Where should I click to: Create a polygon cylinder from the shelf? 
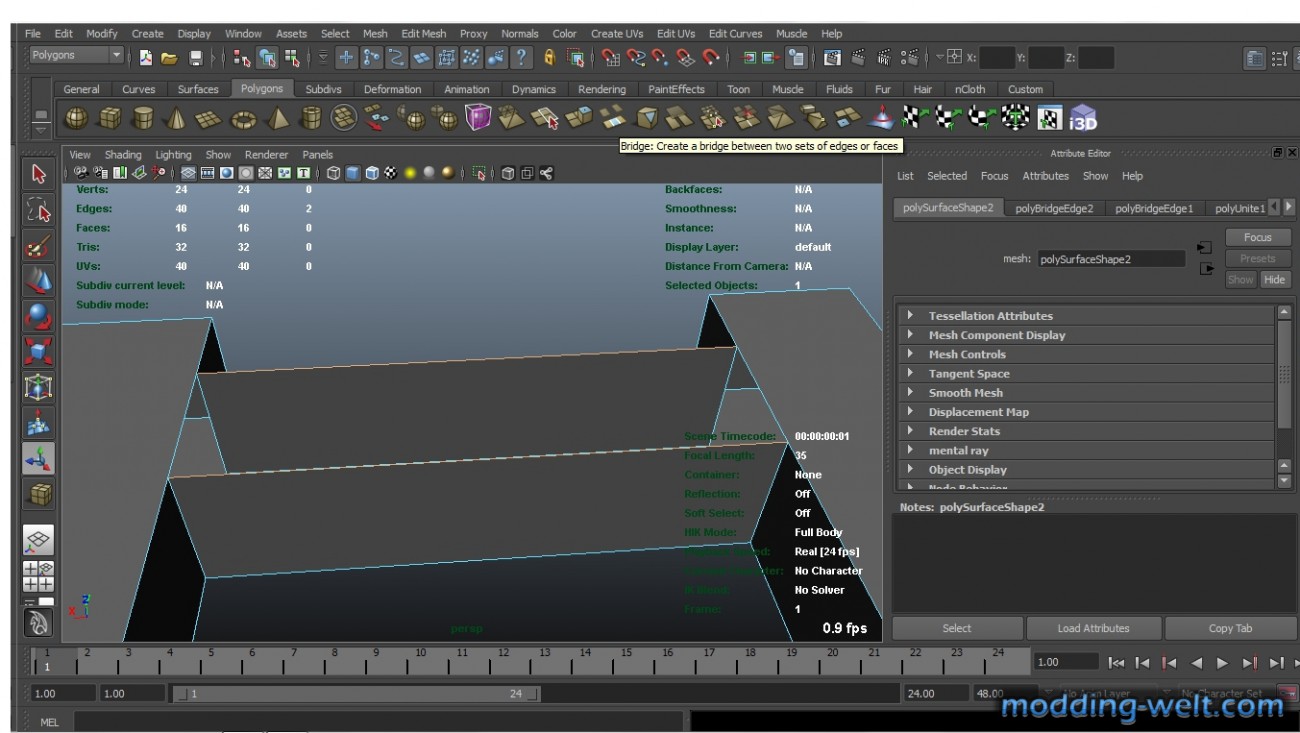[143, 119]
